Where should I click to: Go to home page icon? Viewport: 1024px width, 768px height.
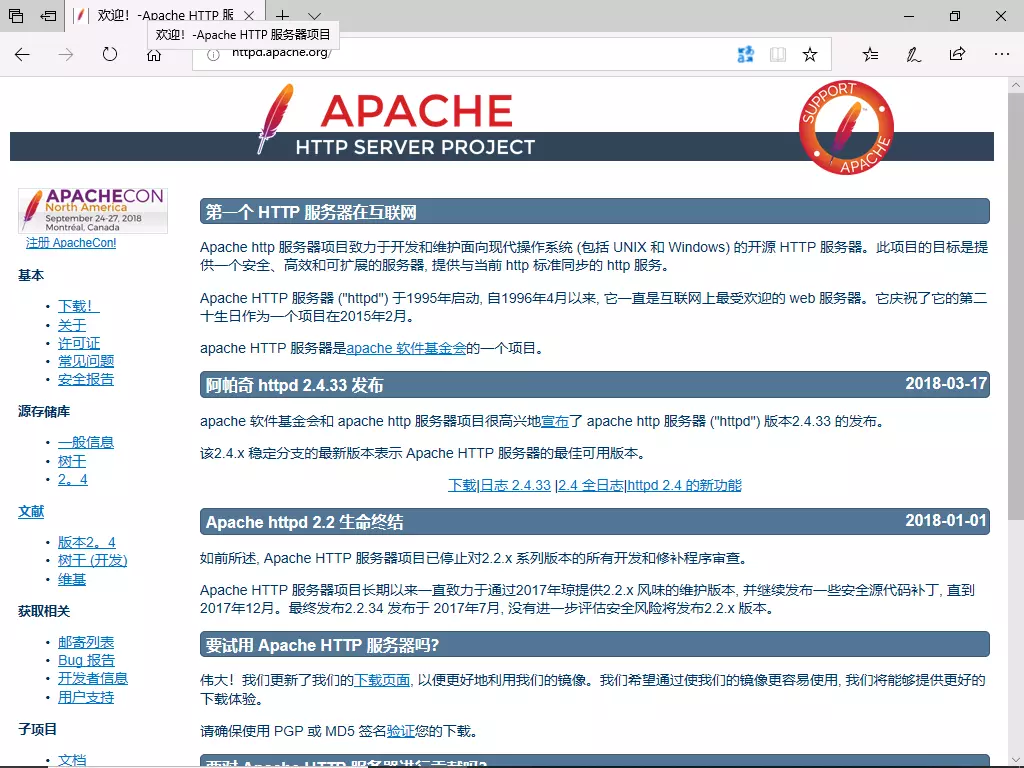click(153, 56)
